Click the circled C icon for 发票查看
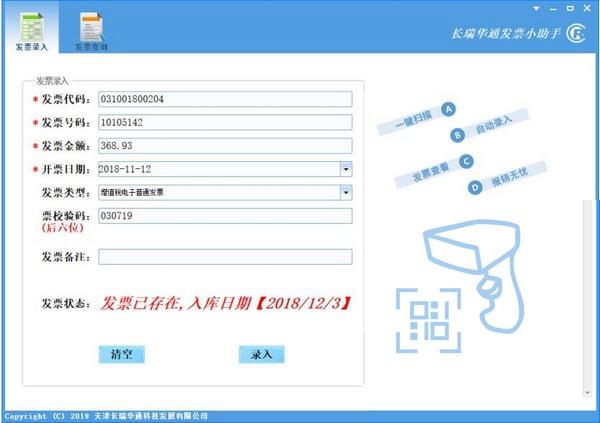The image size is (600, 423). tap(466, 161)
